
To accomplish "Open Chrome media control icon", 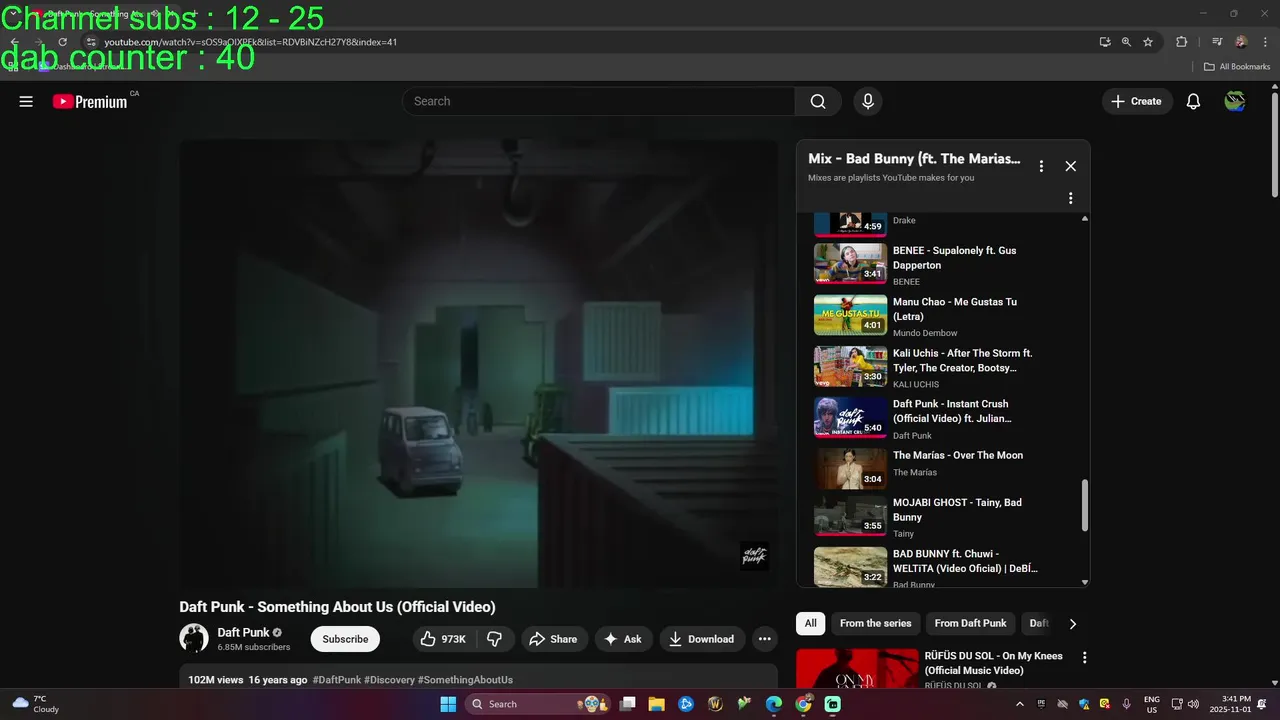I will [1217, 42].
